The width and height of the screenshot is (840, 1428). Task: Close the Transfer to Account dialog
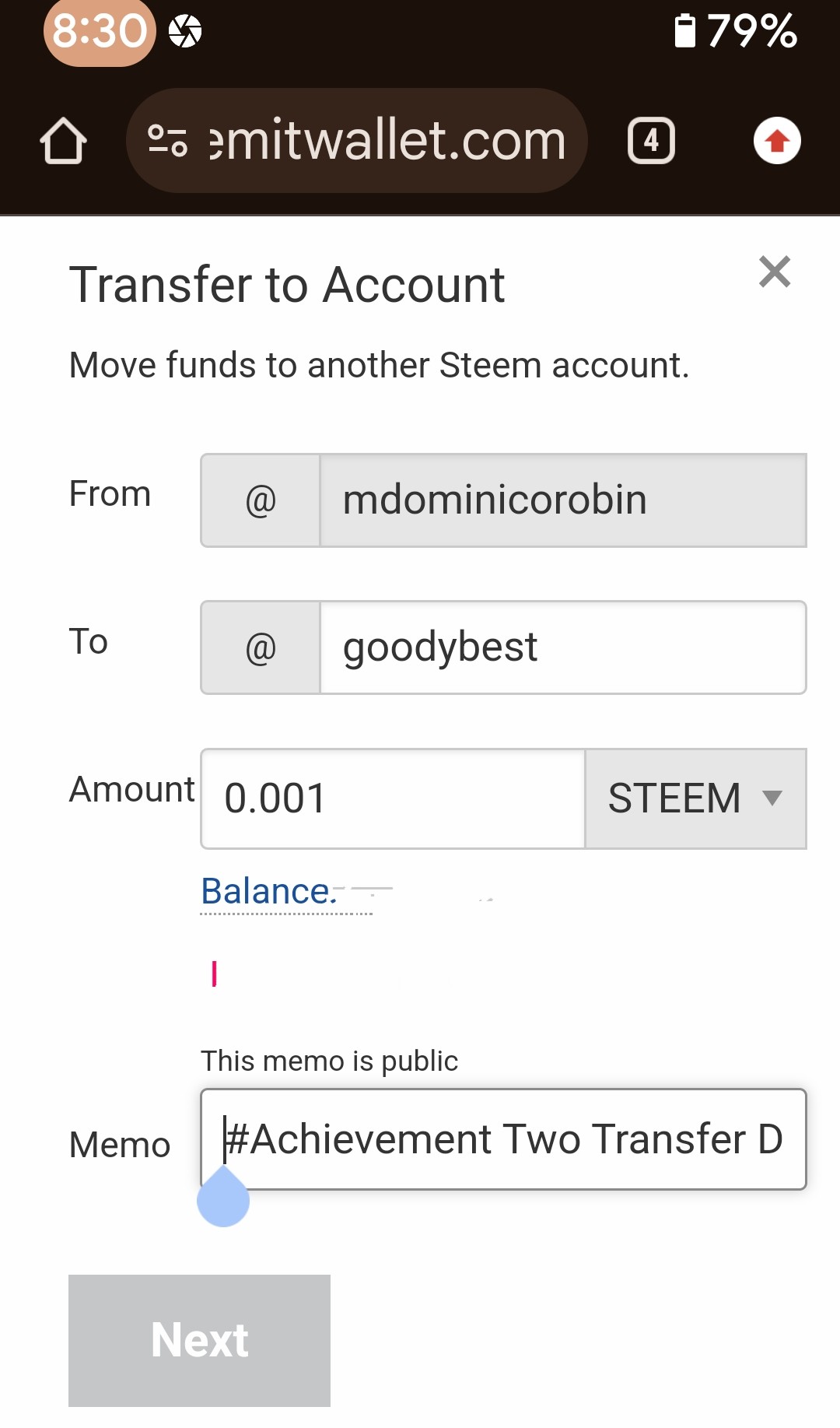(774, 272)
